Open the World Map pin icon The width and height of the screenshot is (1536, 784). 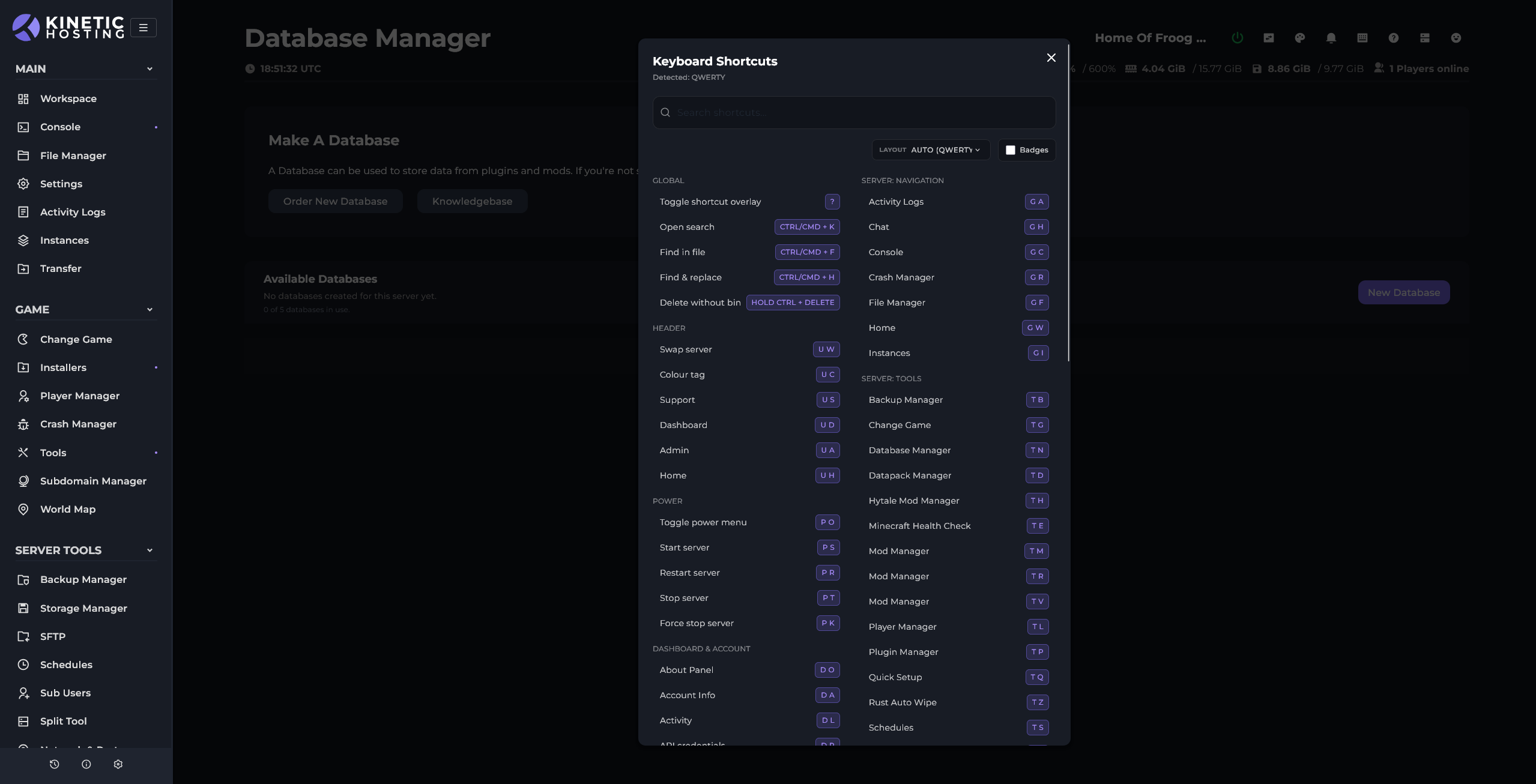[x=23, y=509]
